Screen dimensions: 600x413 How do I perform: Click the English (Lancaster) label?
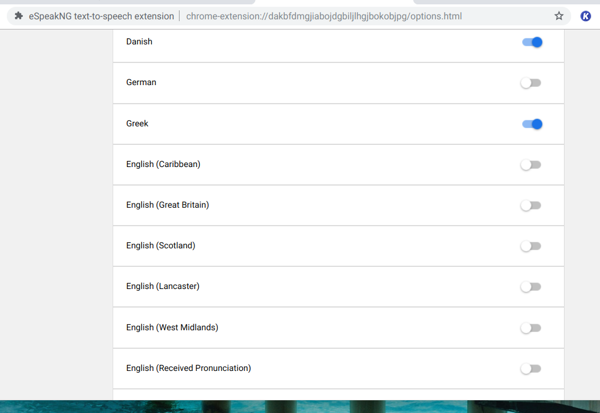click(163, 286)
